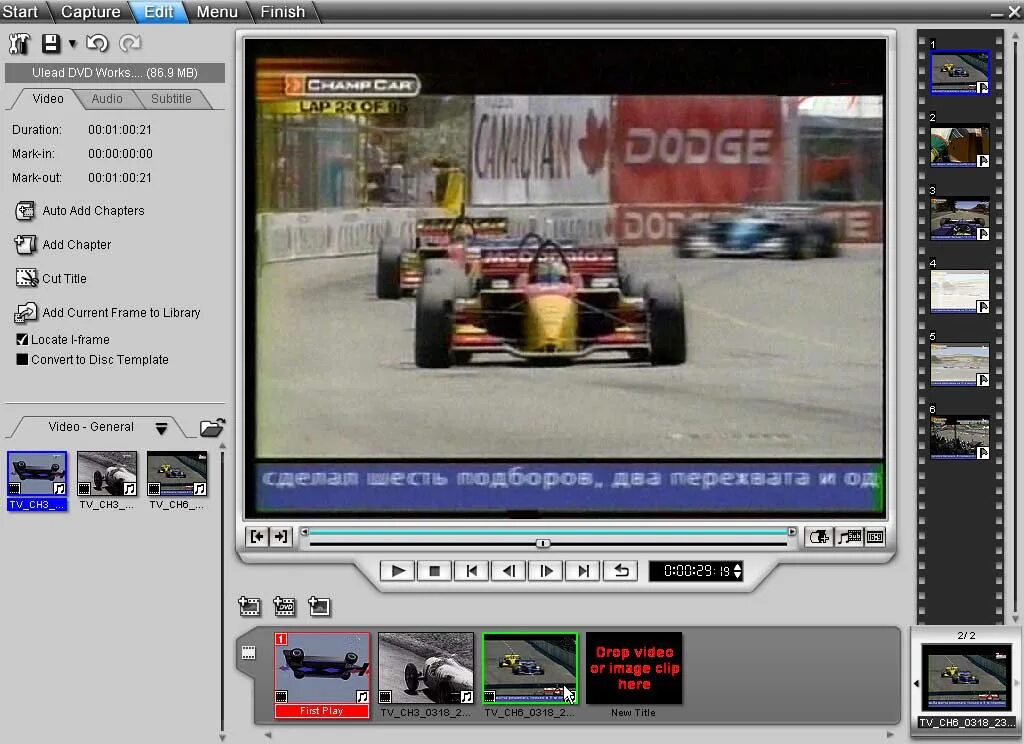This screenshot has width=1024, height=744.
Task: Select chapter 6 thumbnail in filmstrip
Action: 959,438
